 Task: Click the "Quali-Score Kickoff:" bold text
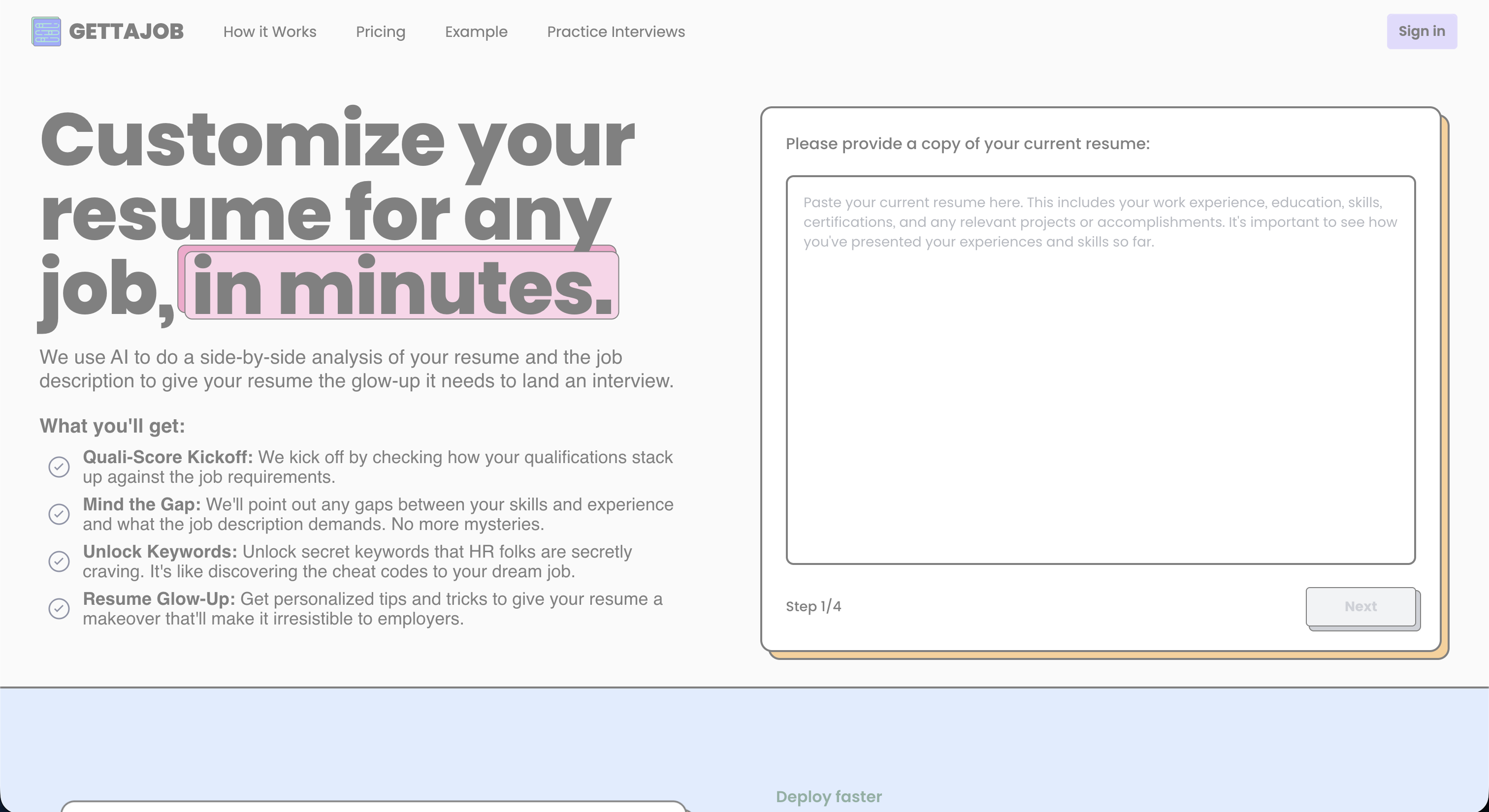[x=167, y=457]
